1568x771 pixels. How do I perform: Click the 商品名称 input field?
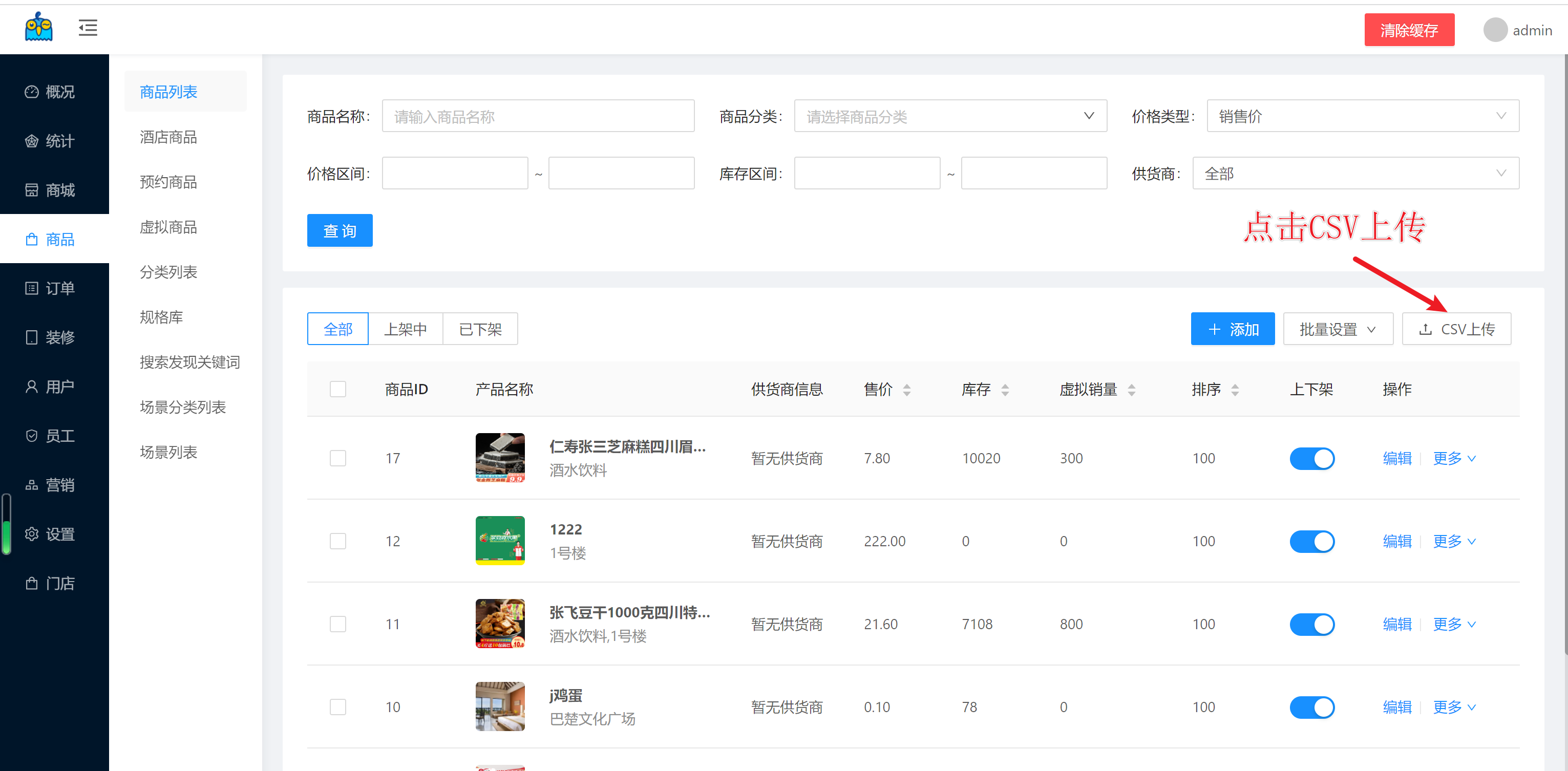(x=538, y=116)
